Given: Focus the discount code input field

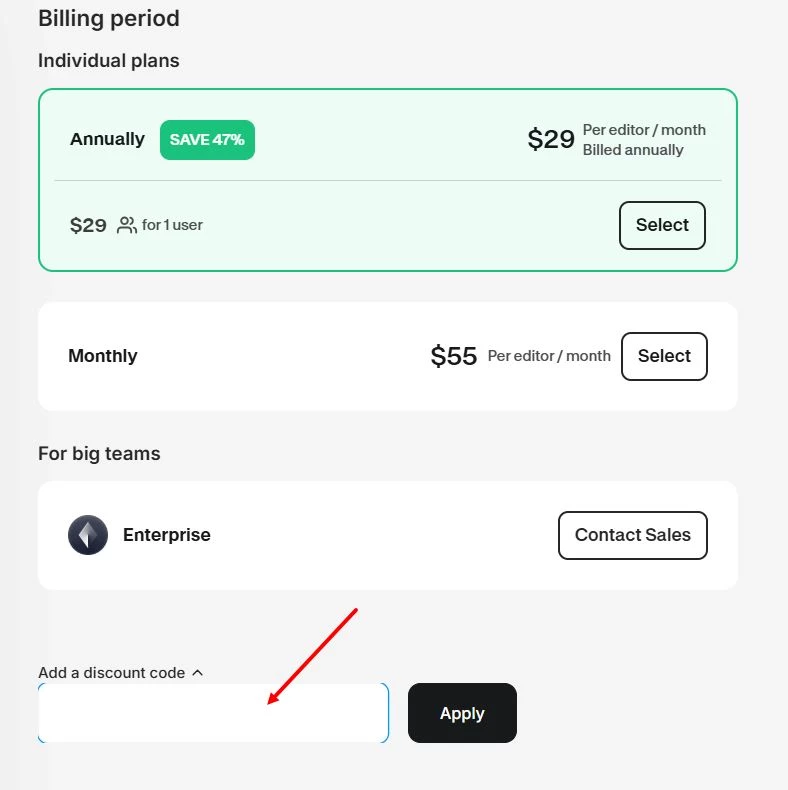Looking at the screenshot, I should [x=213, y=713].
